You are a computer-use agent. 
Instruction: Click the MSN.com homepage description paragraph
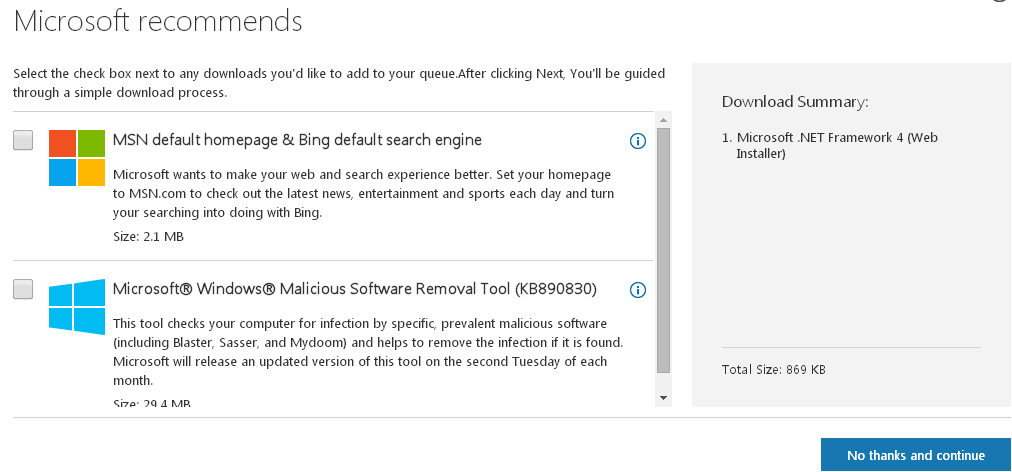(363, 194)
